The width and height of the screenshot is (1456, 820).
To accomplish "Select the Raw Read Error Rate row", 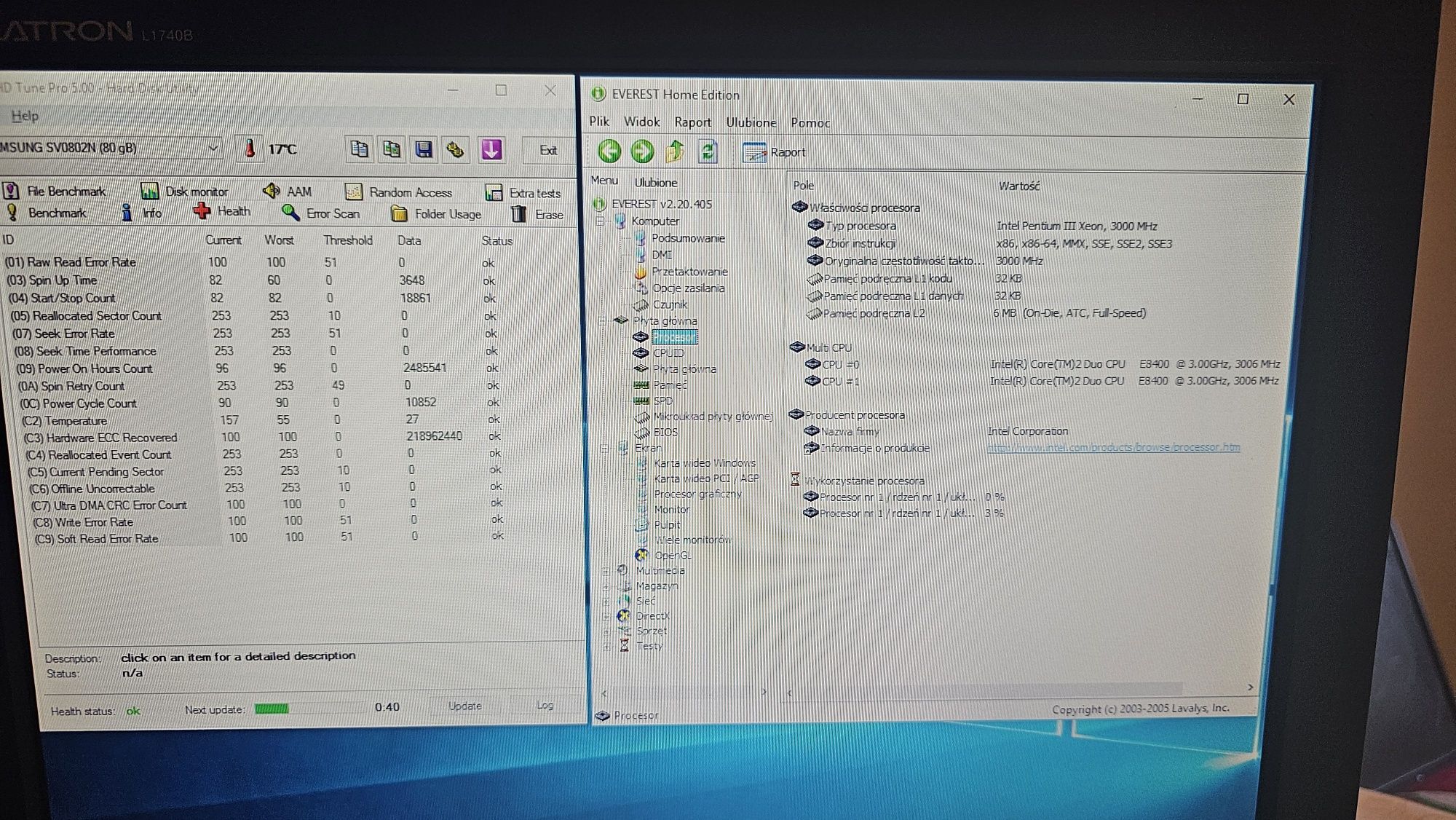I will (x=250, y=262).
